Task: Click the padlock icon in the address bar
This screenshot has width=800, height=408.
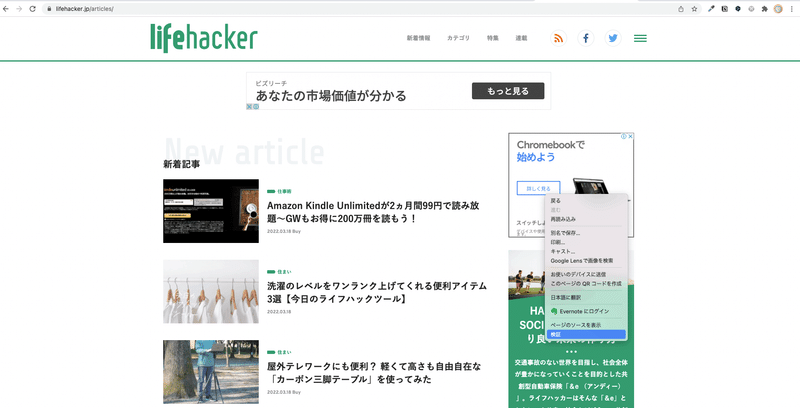Action: pyautogui.click(x=49, y=9)
